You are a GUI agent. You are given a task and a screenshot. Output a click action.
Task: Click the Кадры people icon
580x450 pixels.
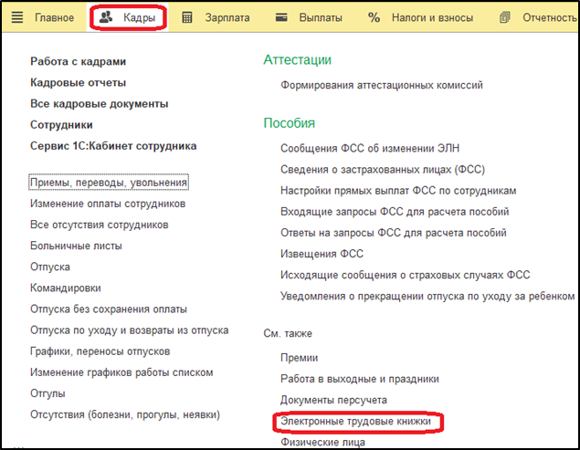click(x=106, y=17)
